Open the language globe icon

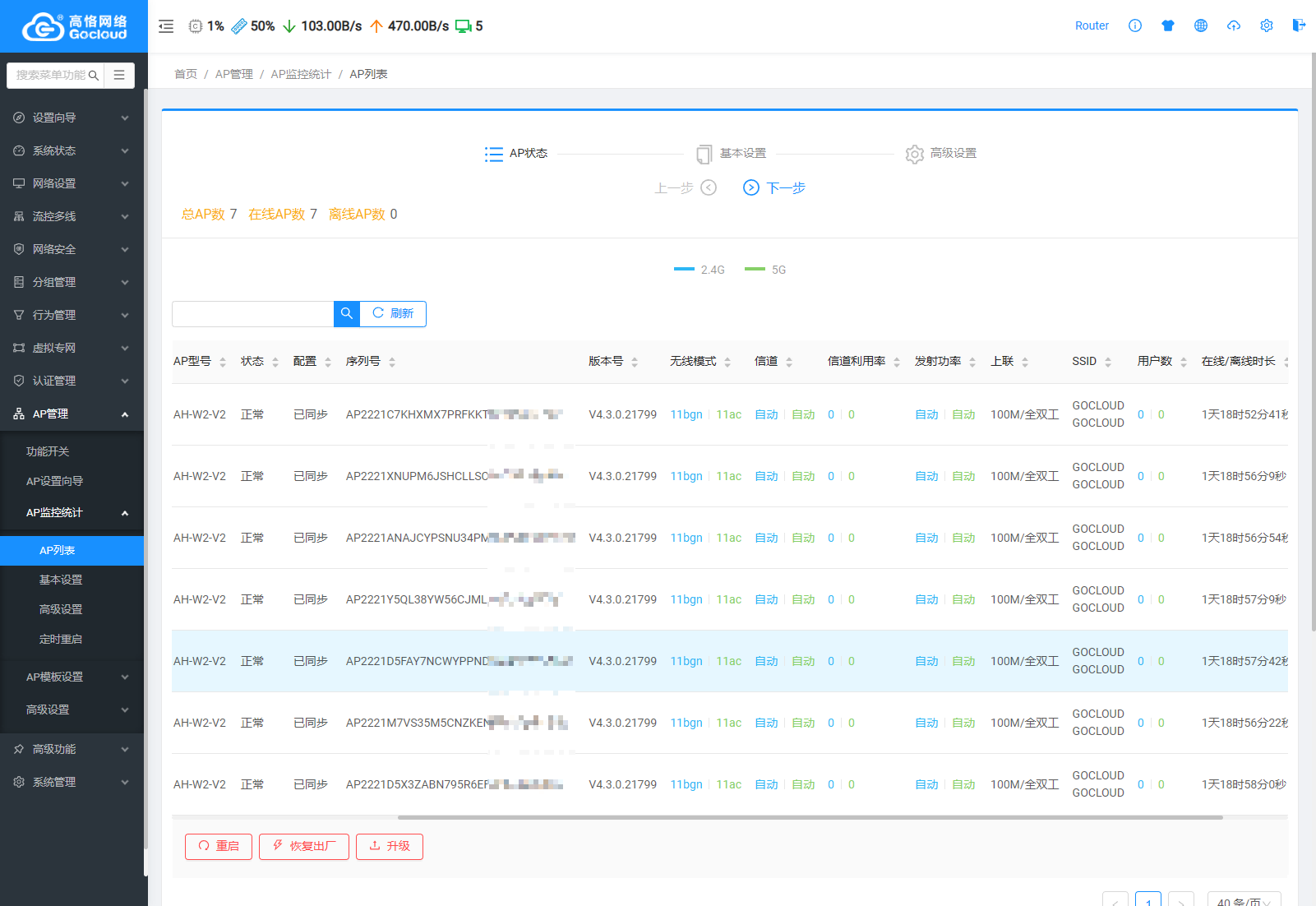pos(1201,25)
